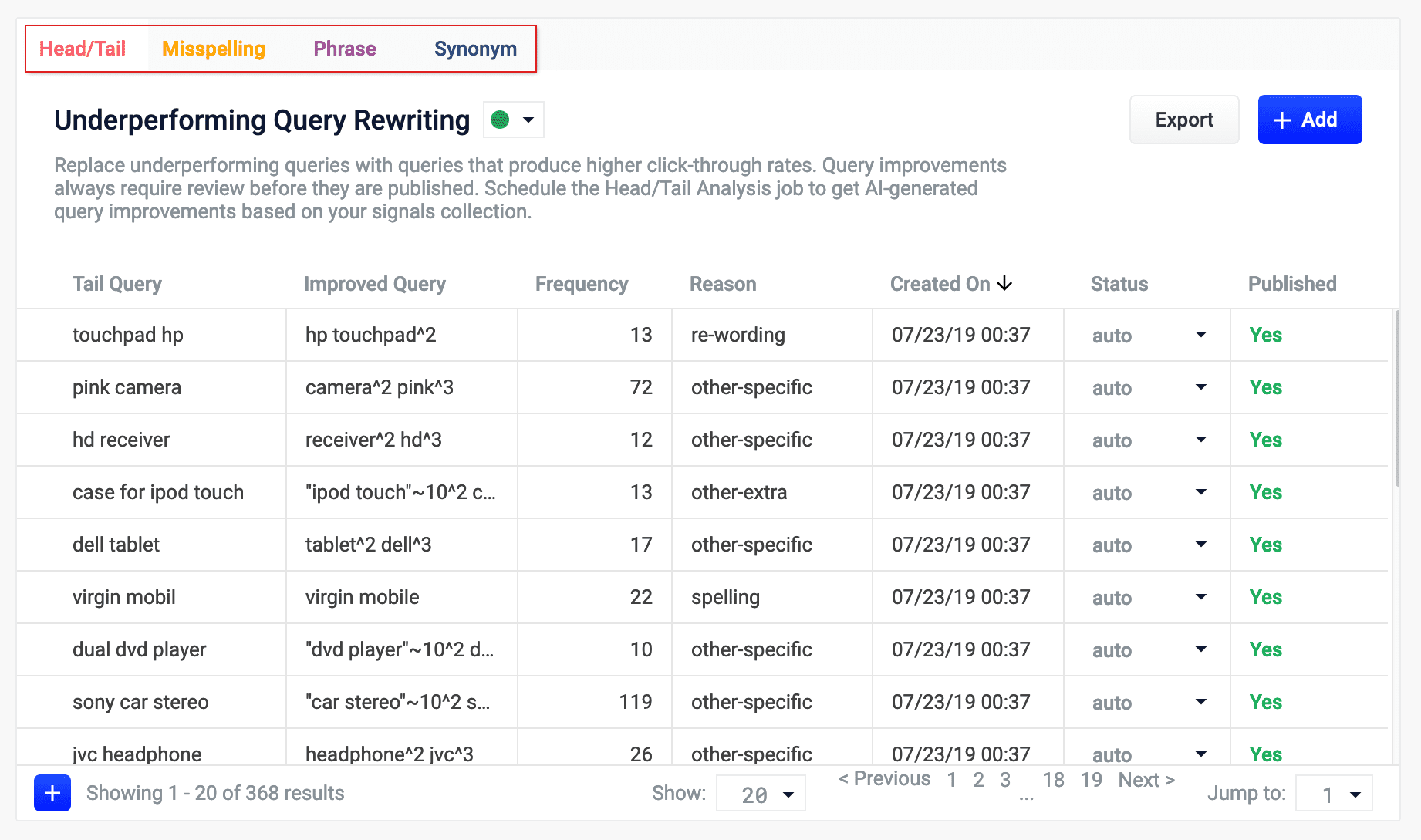This screenshot has height=840, width=1421.
Task: Click the case for ipod touch cell
Action: (x=151, y=492)
